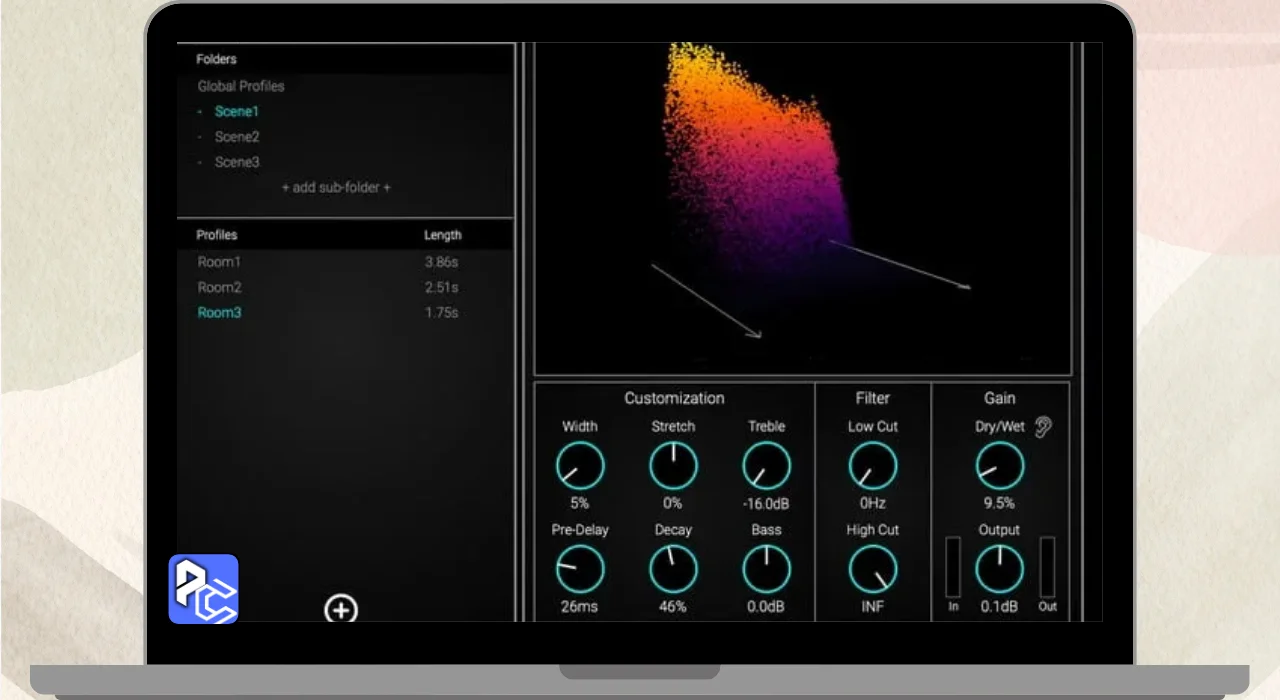
Task: Click the Bass knob
Action: click(766, 570)
